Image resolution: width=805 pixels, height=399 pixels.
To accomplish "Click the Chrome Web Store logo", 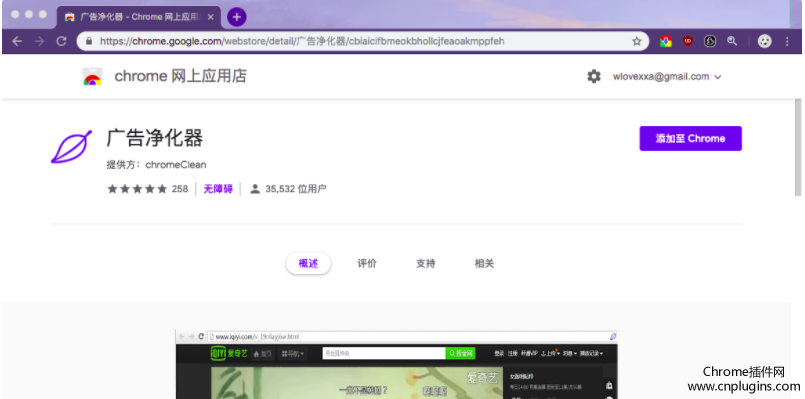I will pos(92,77).
